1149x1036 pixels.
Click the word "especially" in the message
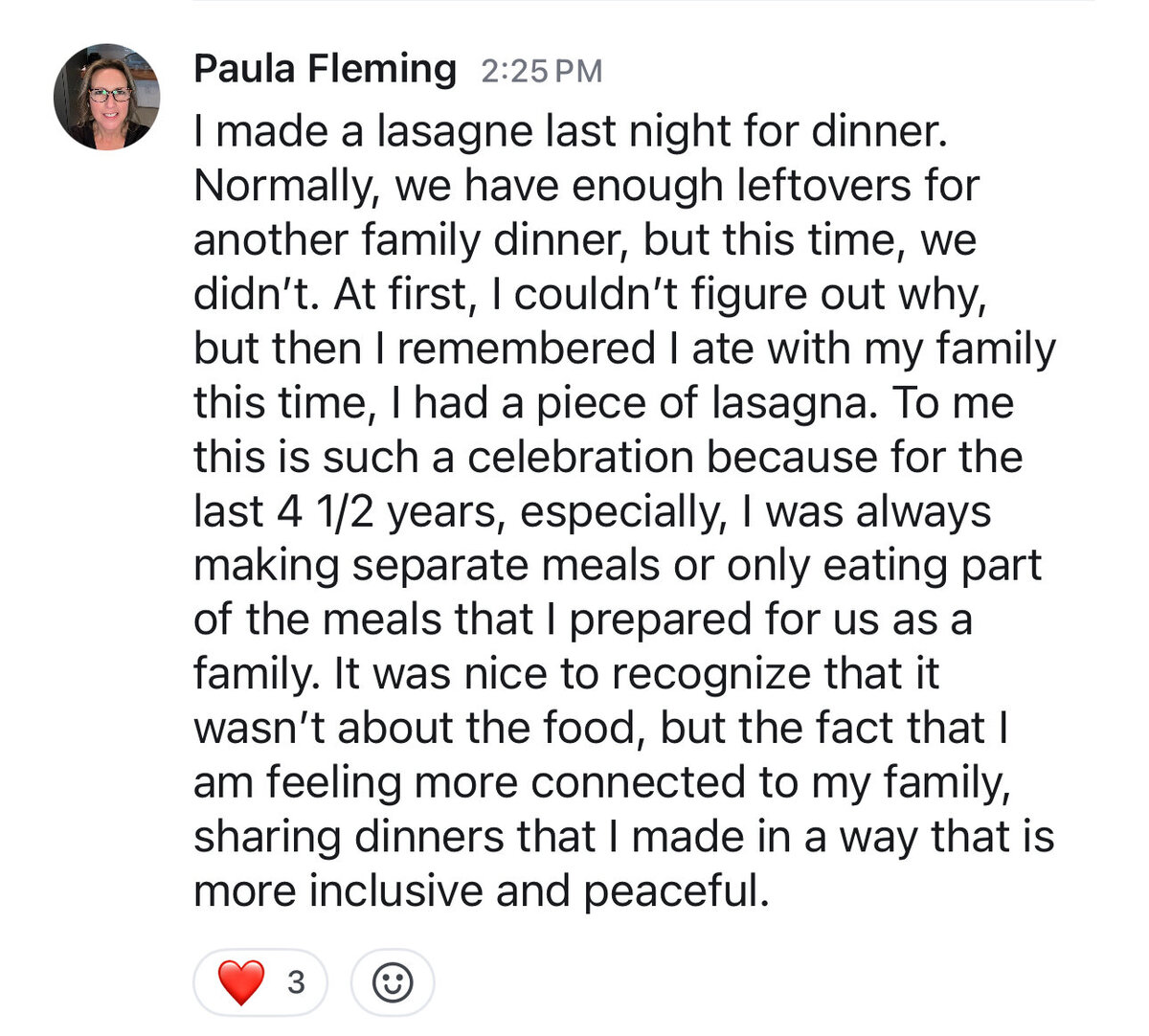click(624, 512)
